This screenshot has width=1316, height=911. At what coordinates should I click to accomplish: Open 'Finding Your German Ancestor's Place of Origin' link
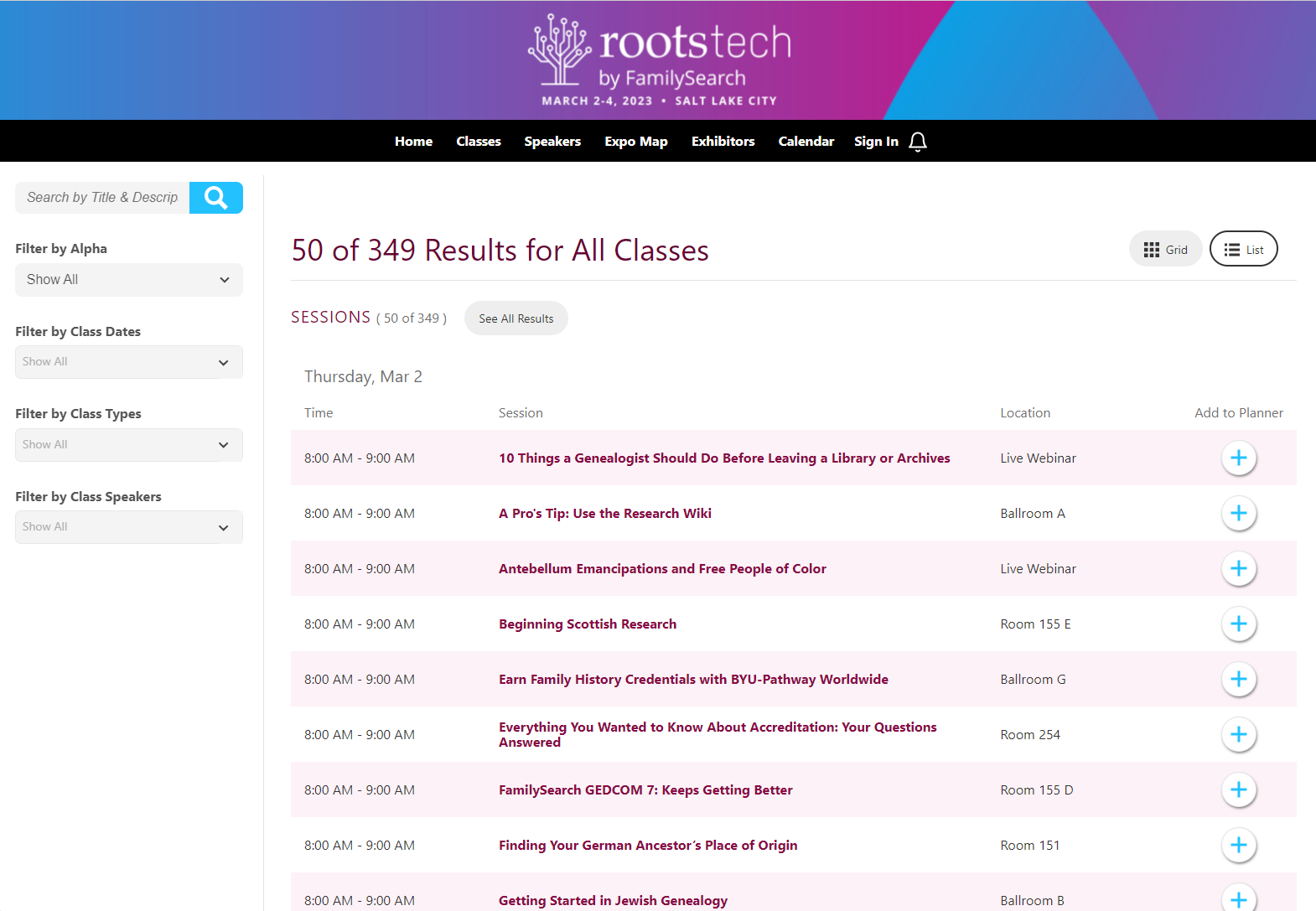pyautogui.click(x=648, y=846)
